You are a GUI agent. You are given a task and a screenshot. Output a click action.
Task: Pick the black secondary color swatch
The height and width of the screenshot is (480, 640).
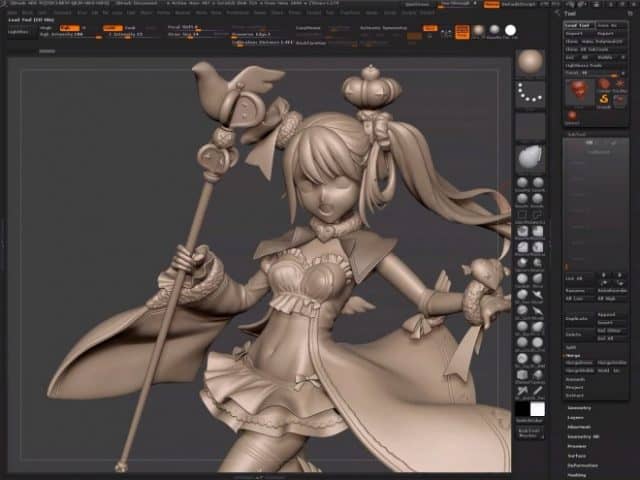point(522,409)
